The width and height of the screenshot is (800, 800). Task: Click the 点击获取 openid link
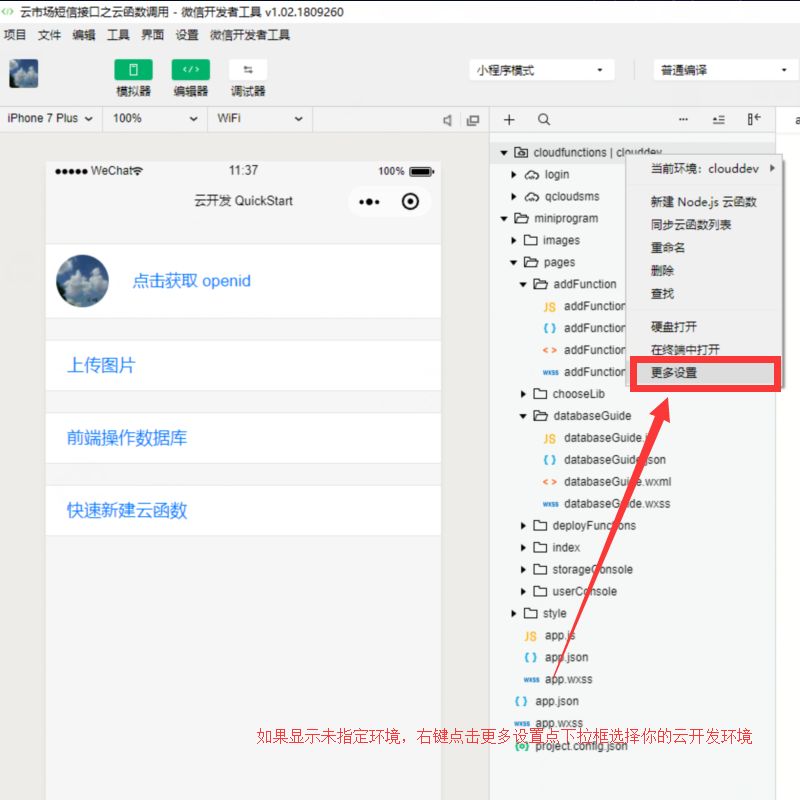(192, 281)
